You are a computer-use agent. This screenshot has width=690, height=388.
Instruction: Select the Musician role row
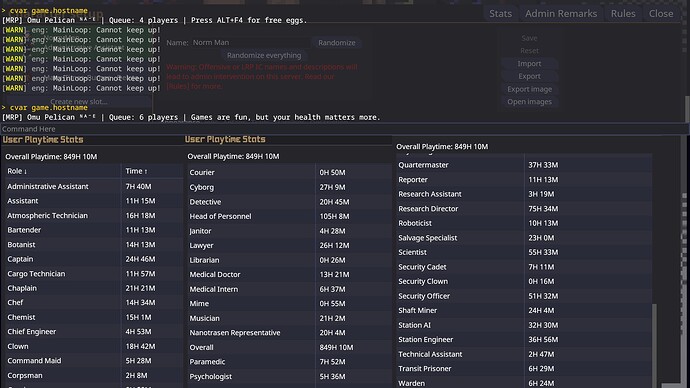tap(289, 318)
